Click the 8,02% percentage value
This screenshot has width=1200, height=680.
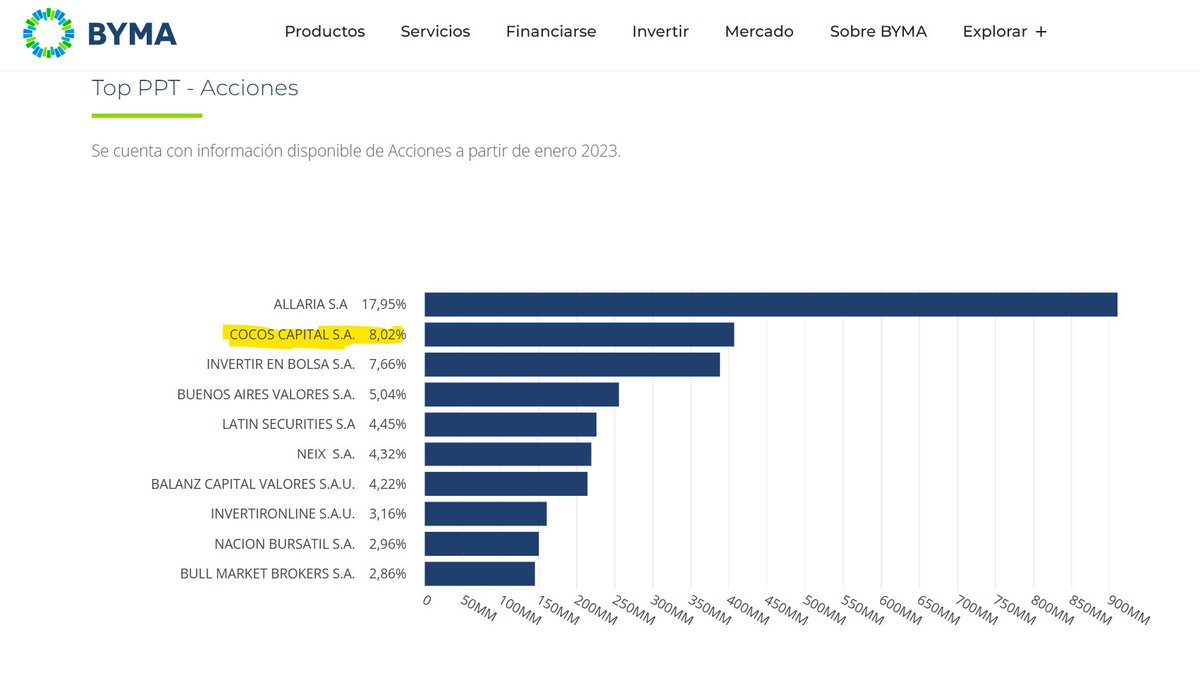[x=388, y=334]
